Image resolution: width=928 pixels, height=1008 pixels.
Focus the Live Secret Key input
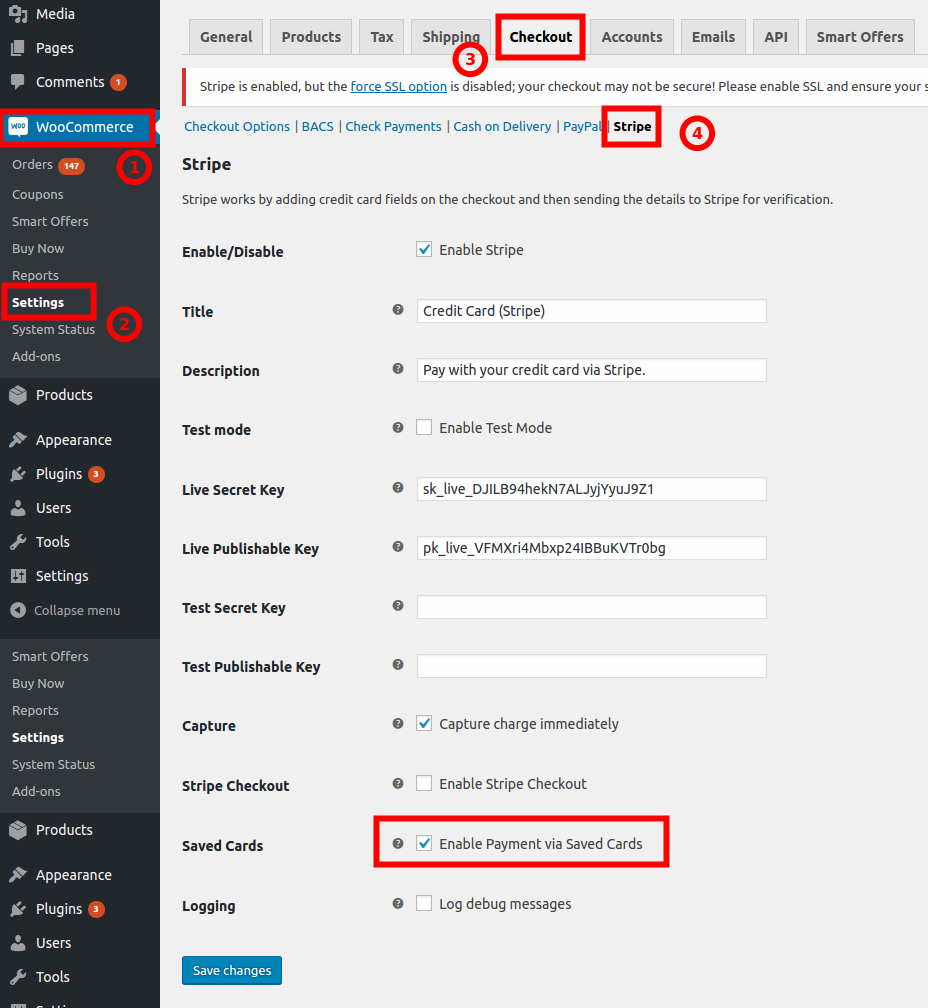point(591,489)
